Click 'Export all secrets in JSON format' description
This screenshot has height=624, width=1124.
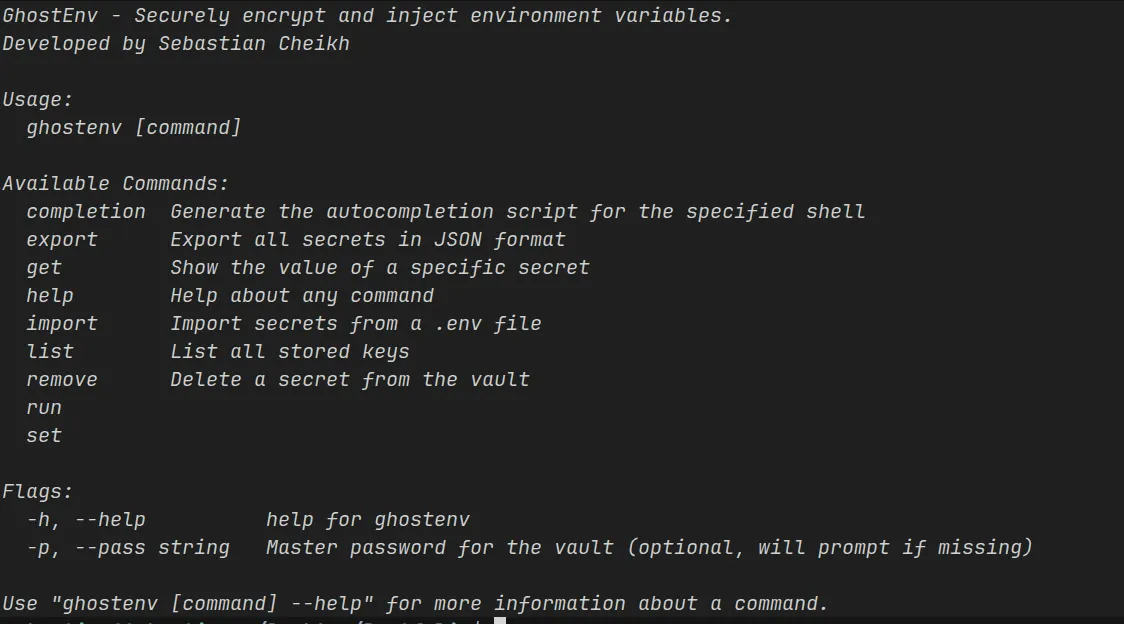[x=368, y=240]
